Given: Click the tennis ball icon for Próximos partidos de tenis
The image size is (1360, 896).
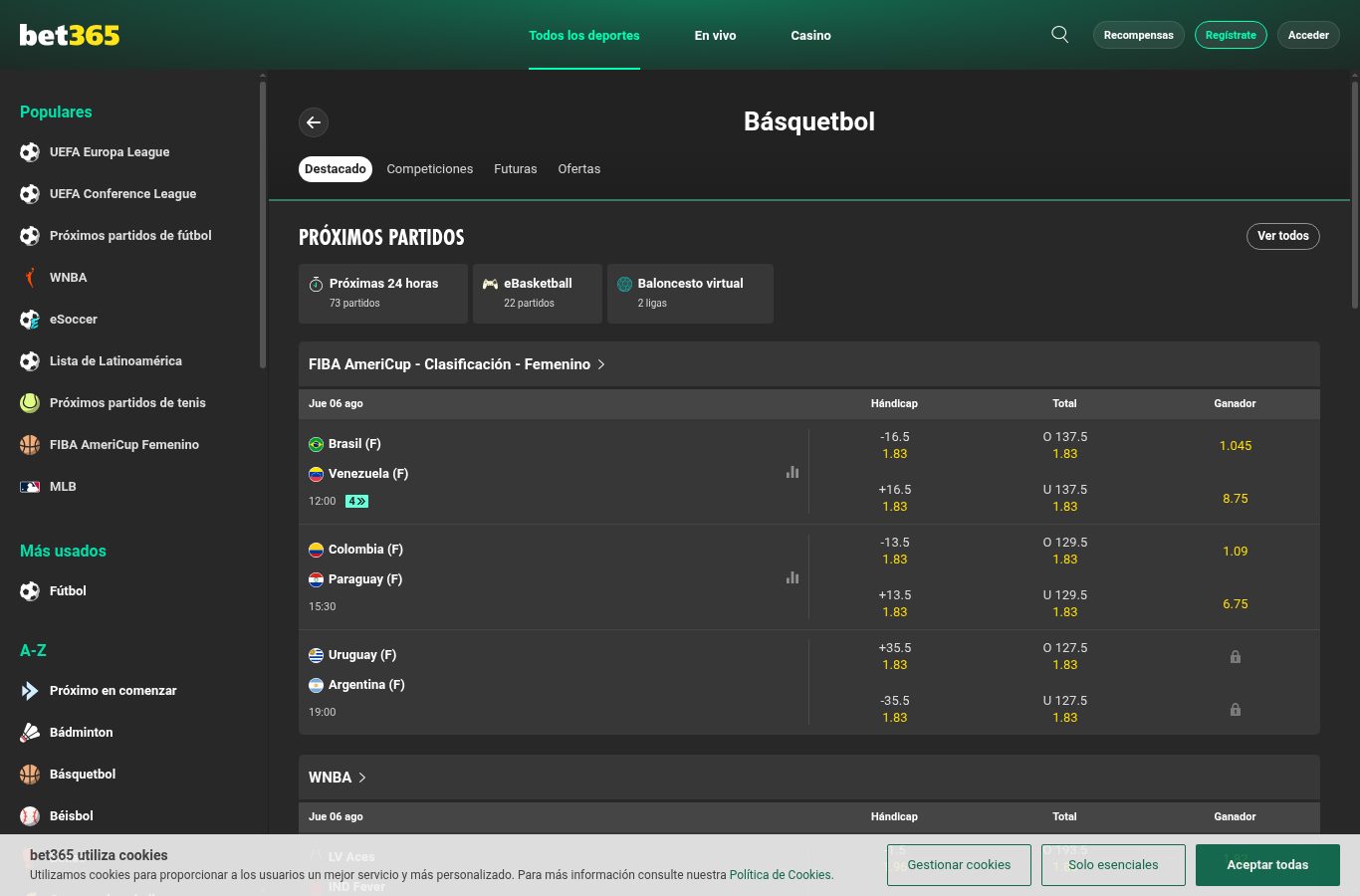Looking at the screenshot, I should [30, 403].
